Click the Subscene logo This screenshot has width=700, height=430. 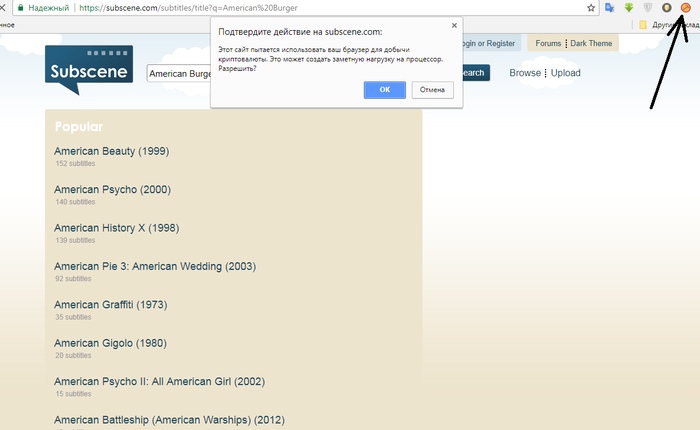(89, 69)
